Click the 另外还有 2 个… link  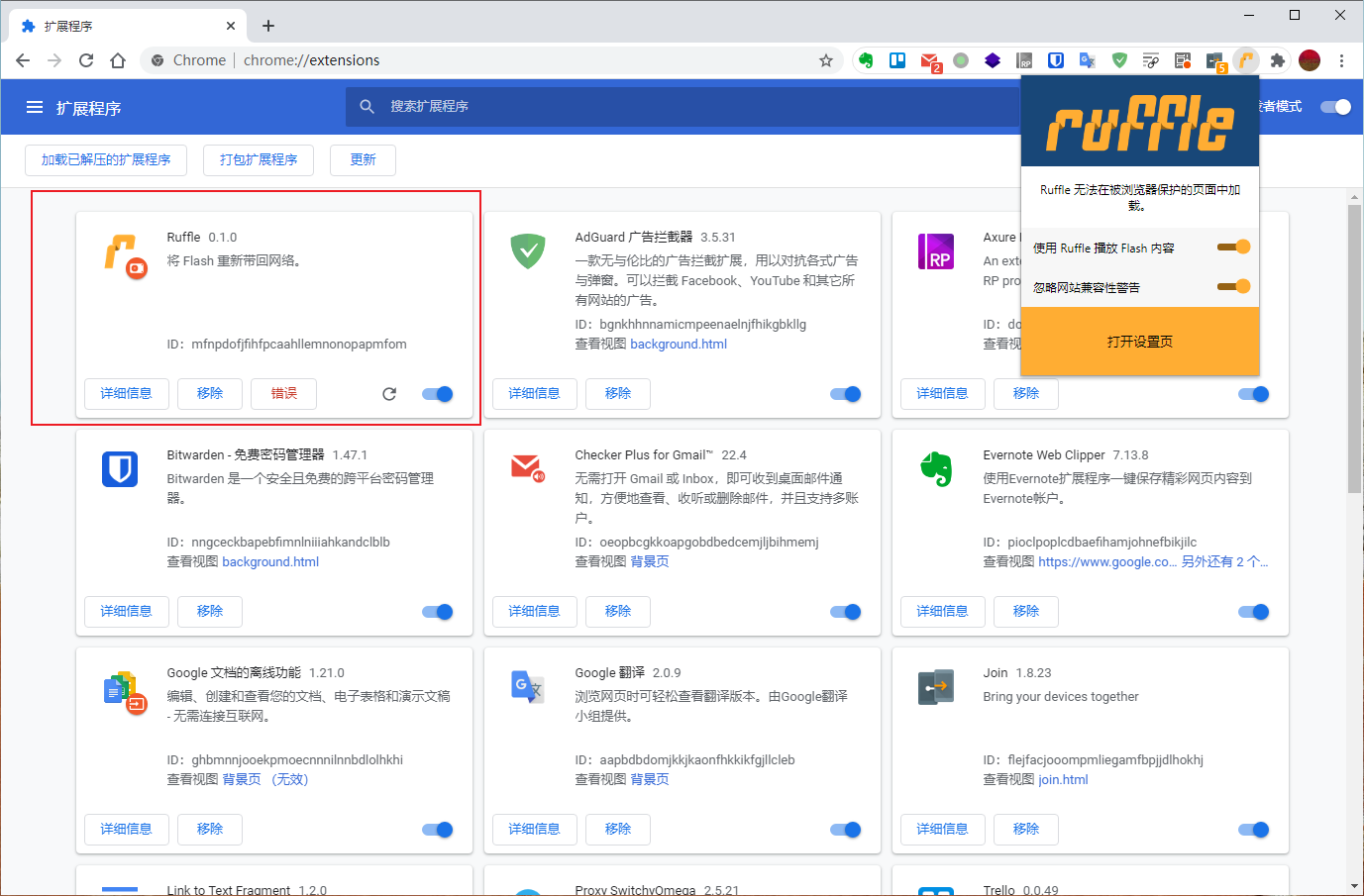pyautogui.click(x=1224, y=561)
